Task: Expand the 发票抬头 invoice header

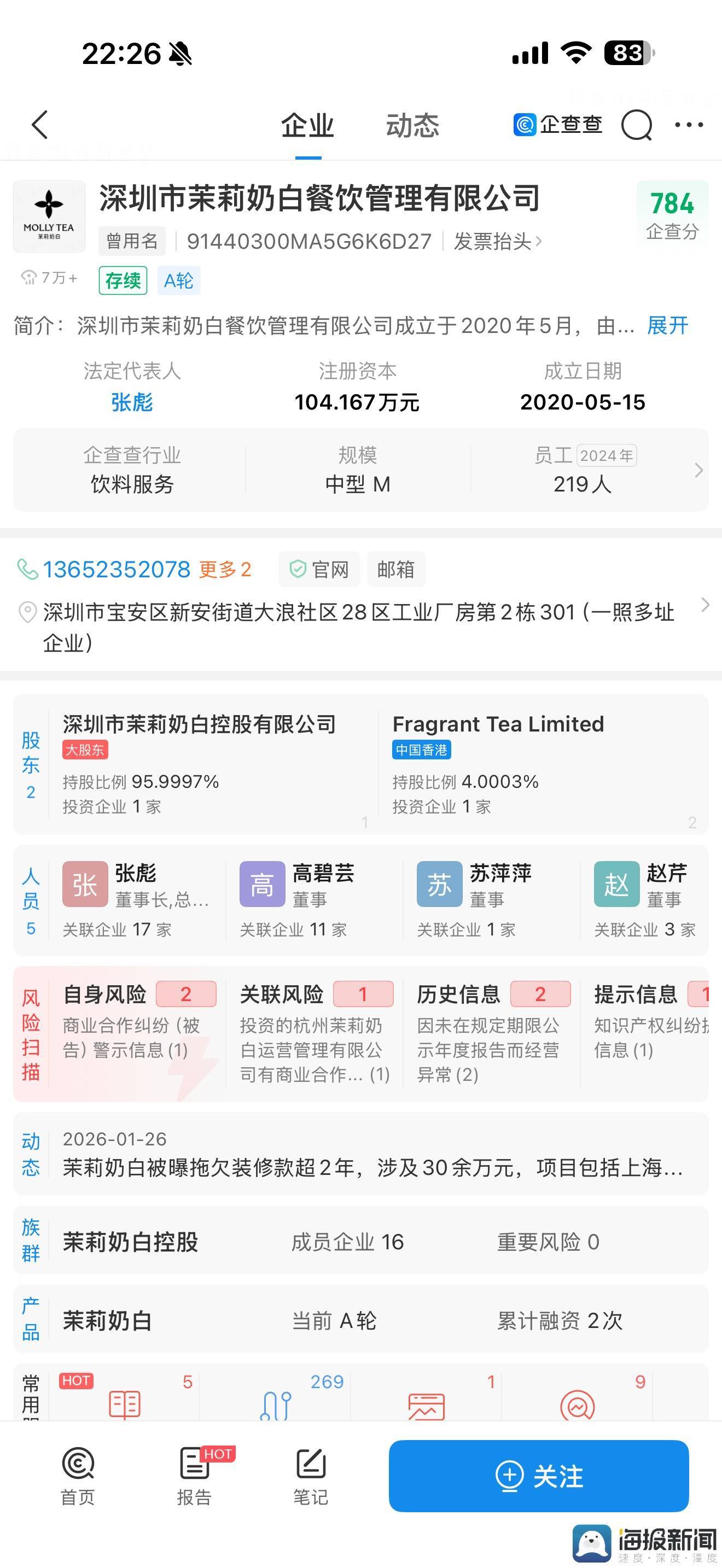Action: [x=497, y=242]
